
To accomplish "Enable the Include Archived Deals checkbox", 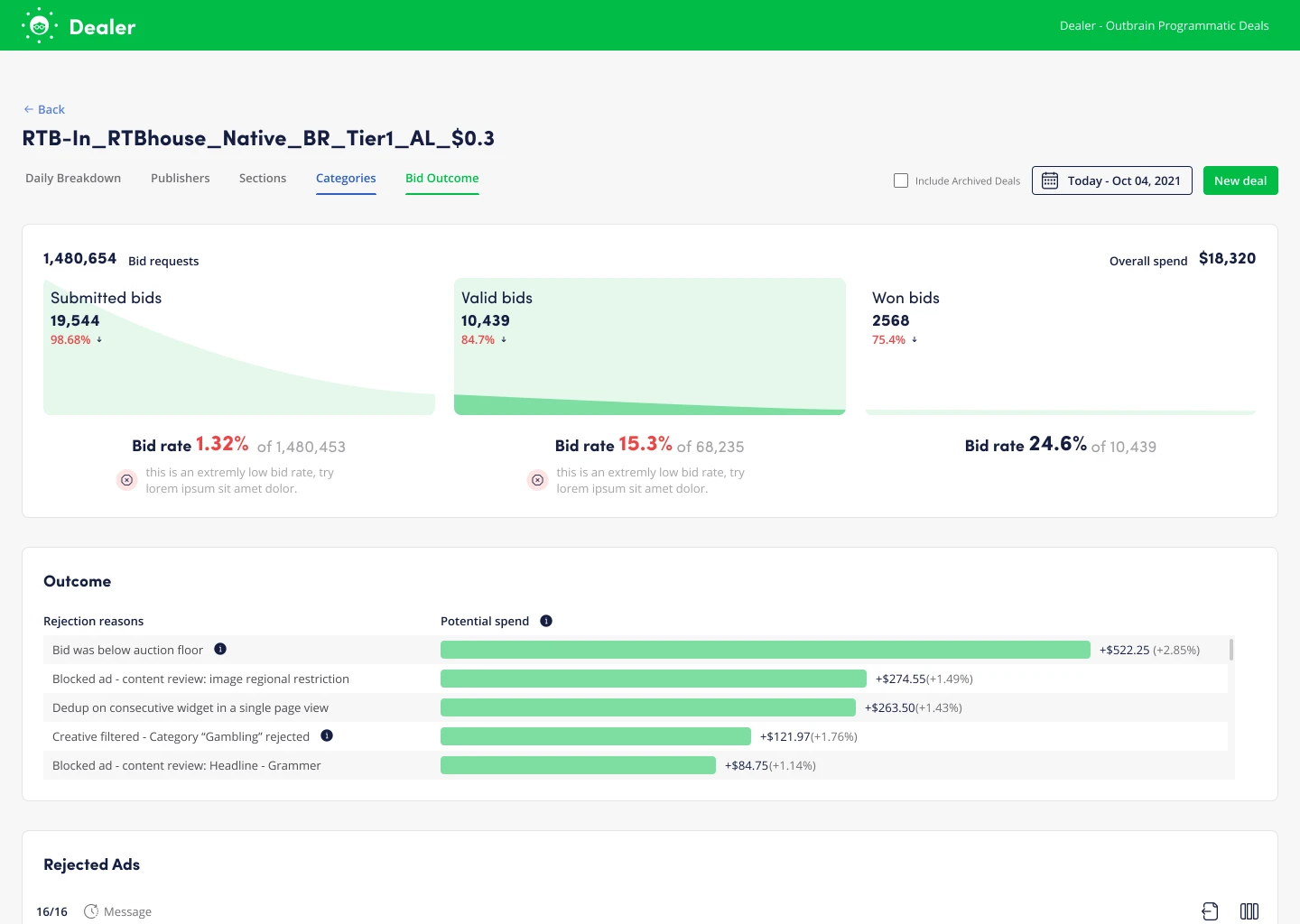I will pos(901,180).
